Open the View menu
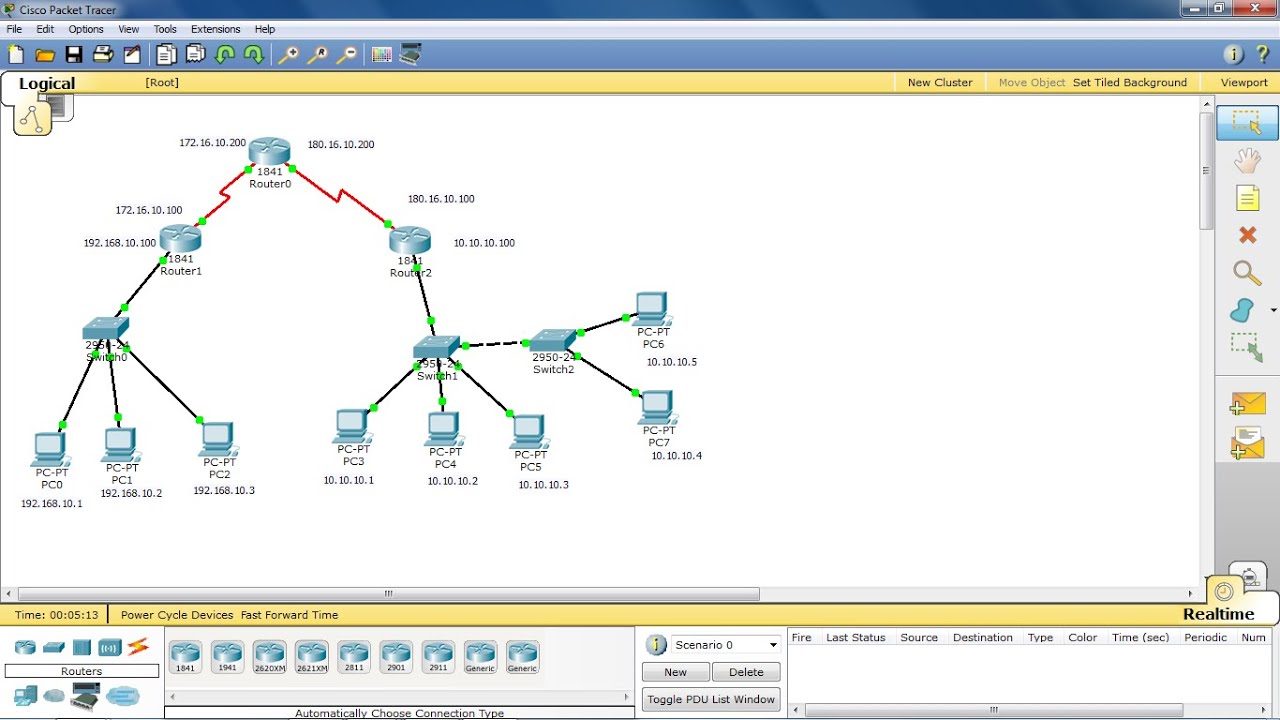Image resolution: width=1280 pixels, height=720 pixels. [129, 29]
